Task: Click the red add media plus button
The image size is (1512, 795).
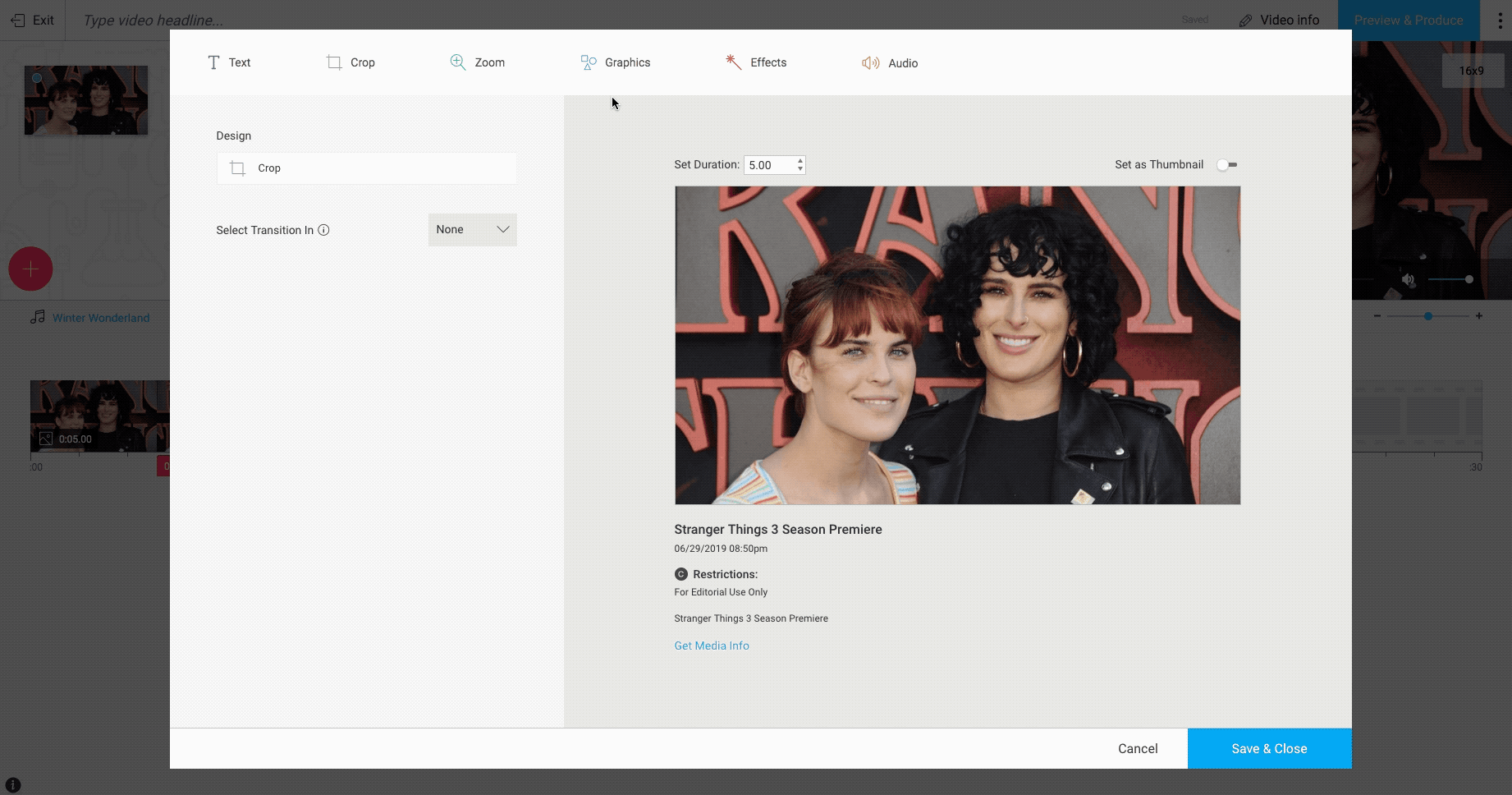Action: pos(30,269)
